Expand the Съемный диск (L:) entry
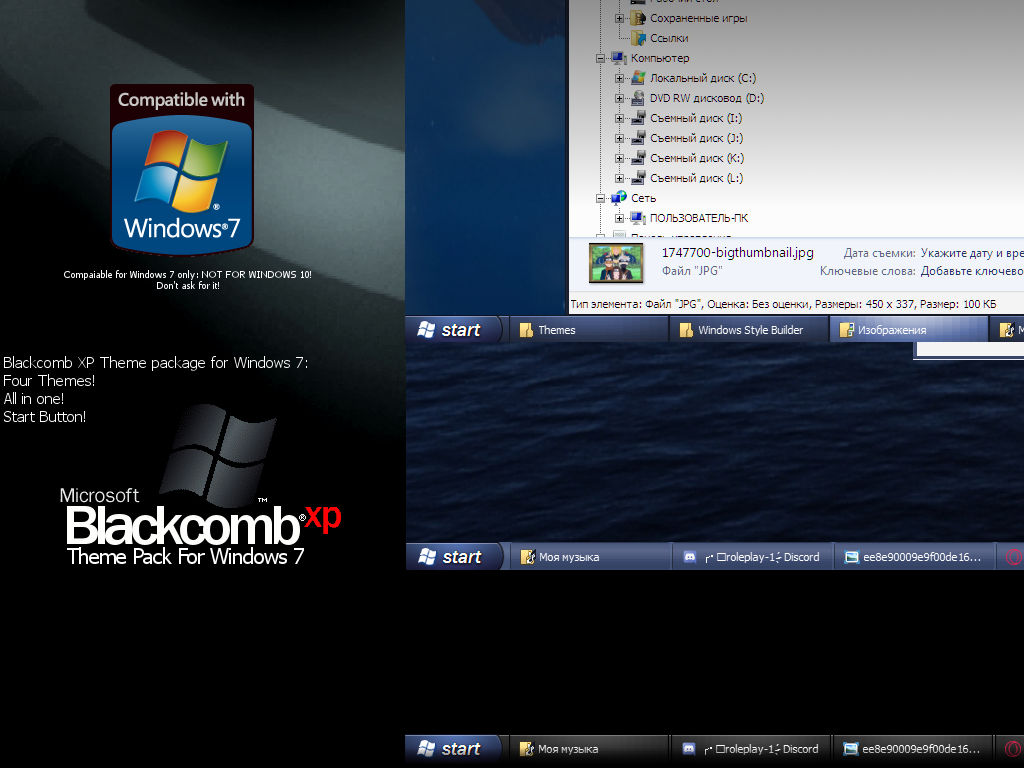The height and width of the screenshot is (768, 1024). [620, 178]
